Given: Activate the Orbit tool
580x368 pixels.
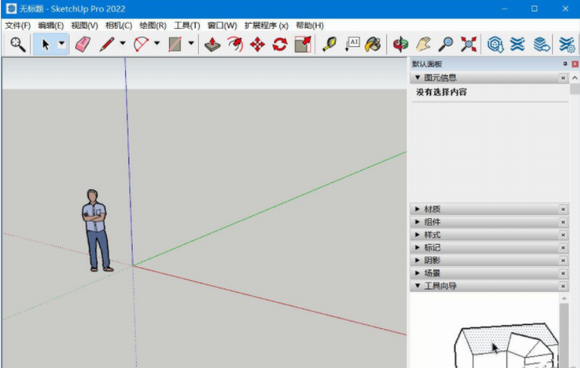Looking at the screenshot, I should coord(400,44).
